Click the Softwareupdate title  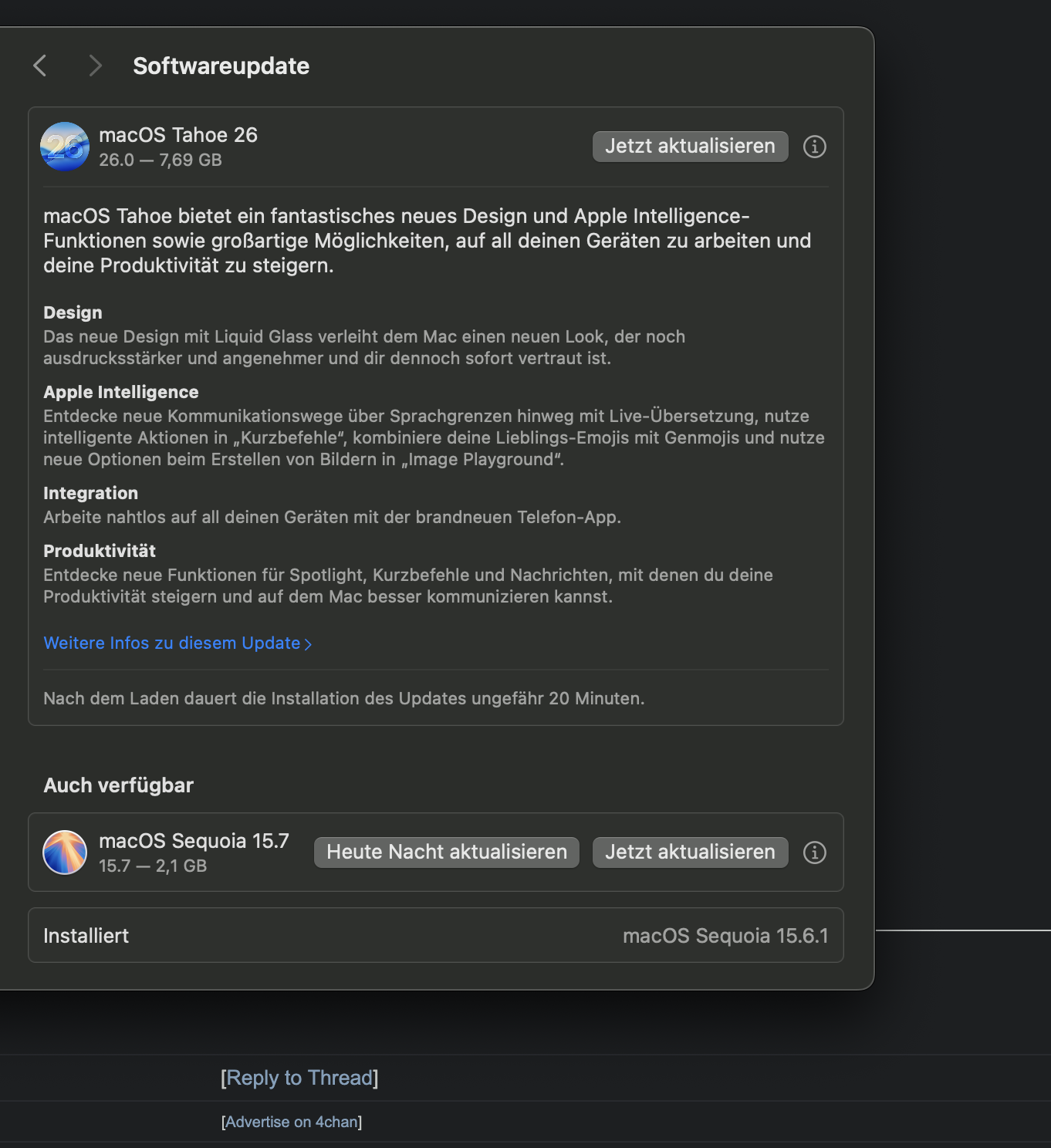pyautogui.click(x=221, y=66)
